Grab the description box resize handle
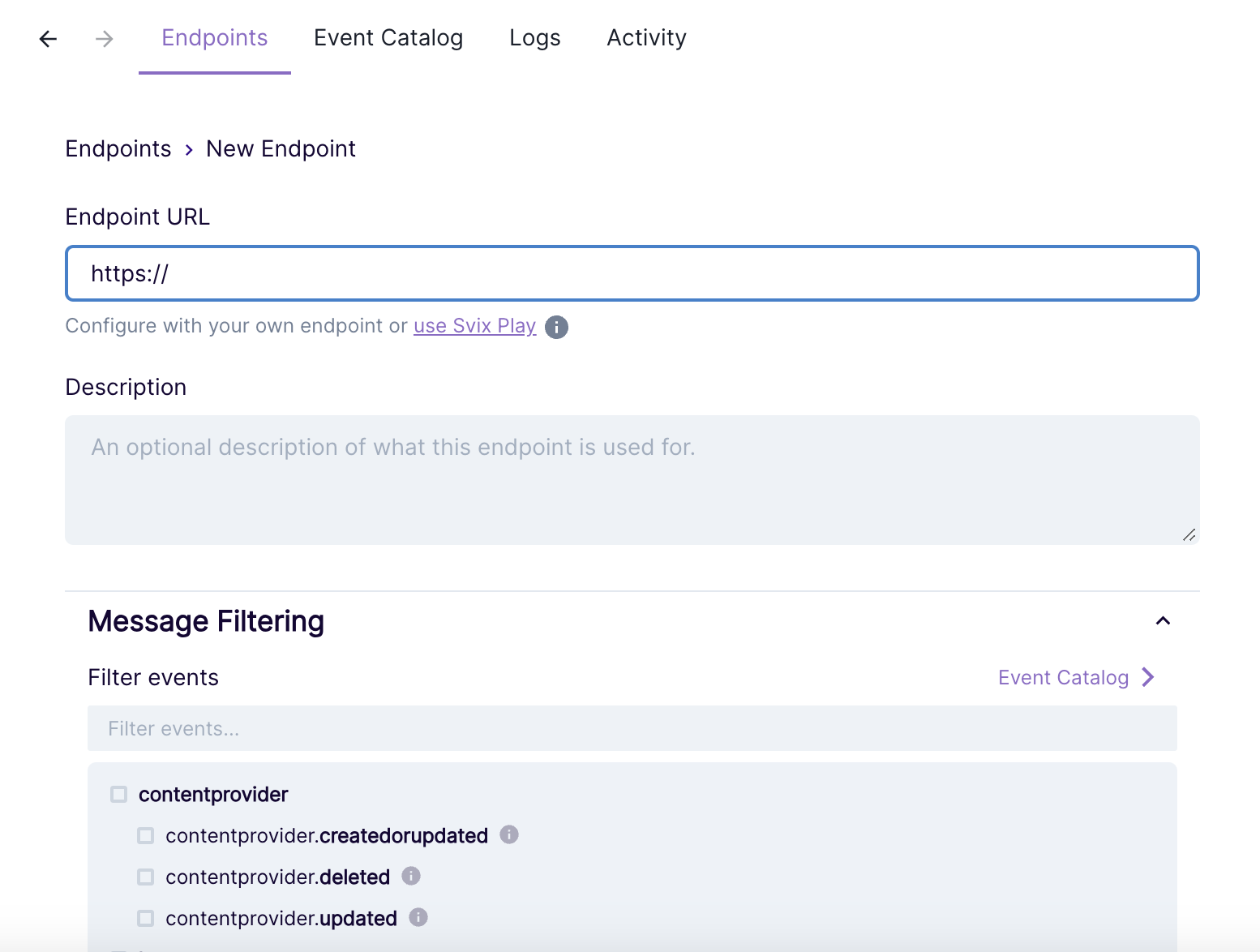Viewport: 1260px width, 952px height. click(1189, 534)
